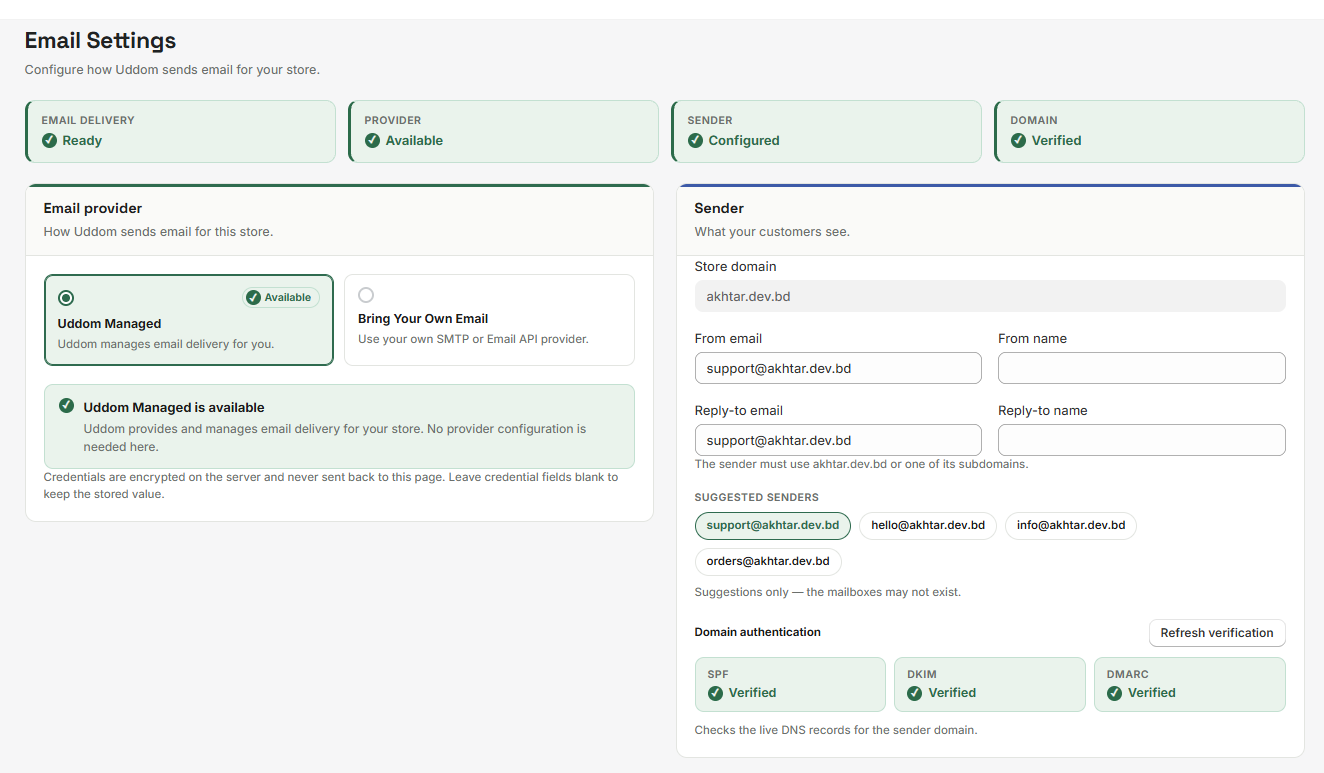The image size is (1324, 773).
Task: Click the Uddom Managed is available checkmark
Action: [x=66, y=406]
